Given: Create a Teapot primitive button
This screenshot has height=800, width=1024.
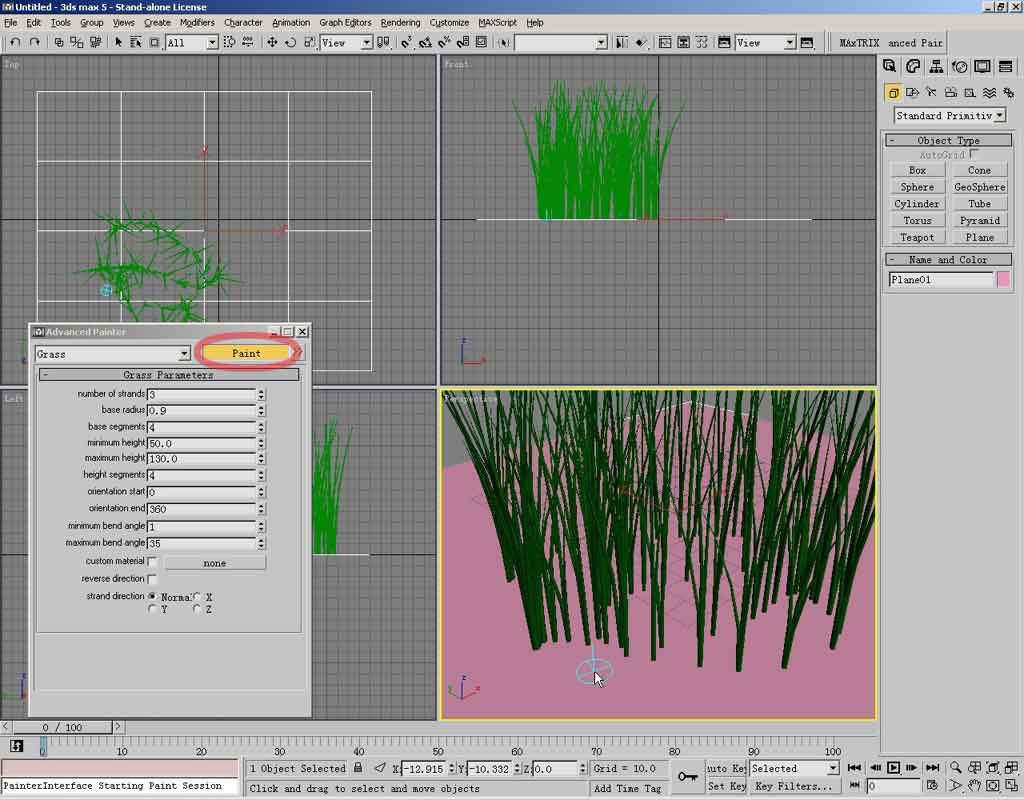Looking at the screenshot, I should pos(917,237).
